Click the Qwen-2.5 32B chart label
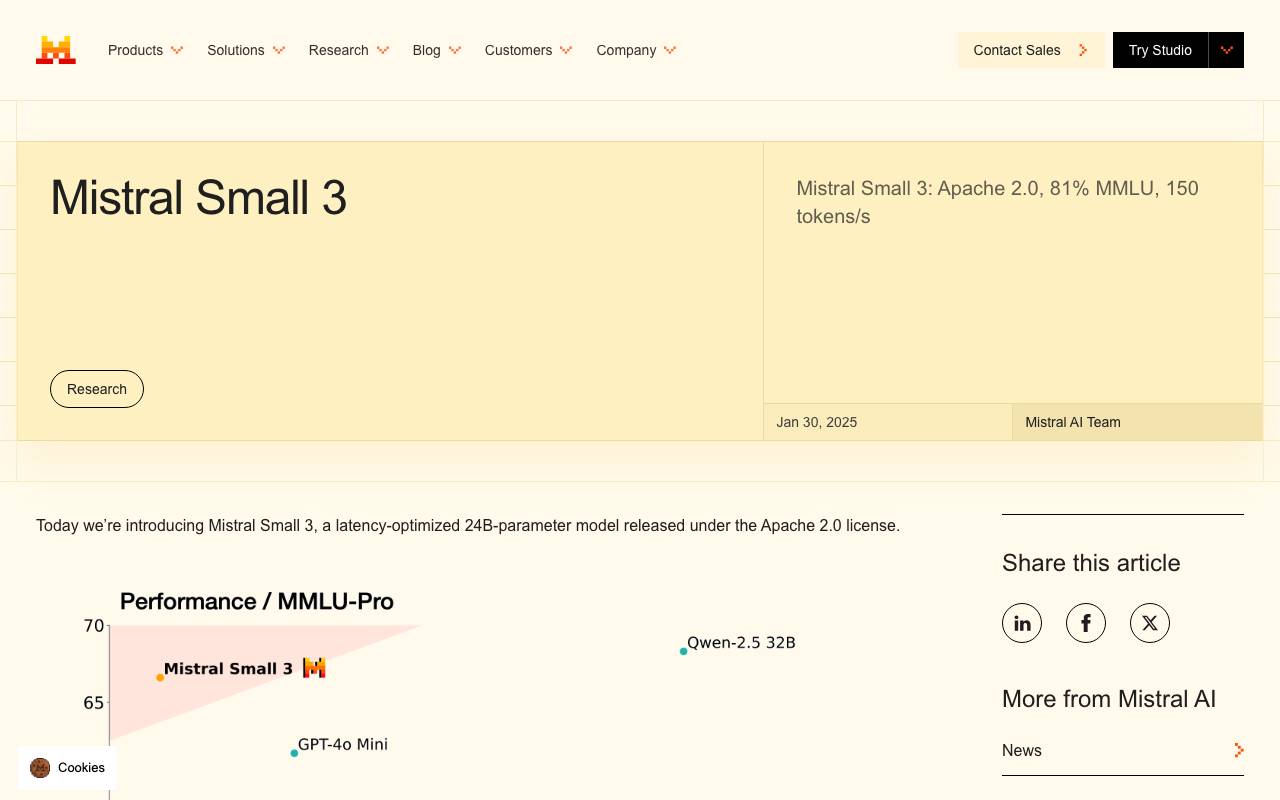This screenshot has height=800, width=1280. point(741,643)
